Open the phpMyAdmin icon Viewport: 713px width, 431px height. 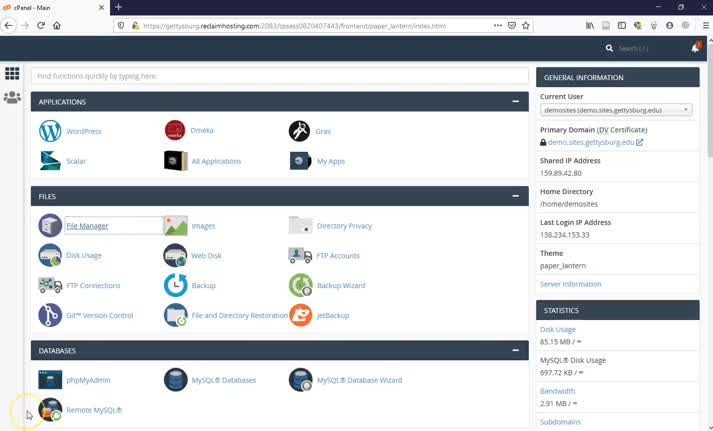tap(50, 380)
